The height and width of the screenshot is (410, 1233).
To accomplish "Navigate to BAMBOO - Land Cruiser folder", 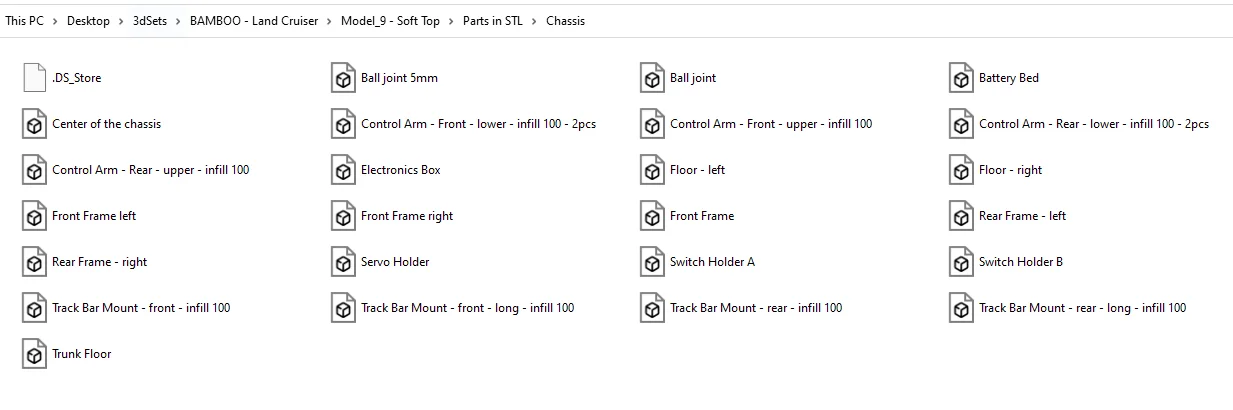I will tap(253, 21).
